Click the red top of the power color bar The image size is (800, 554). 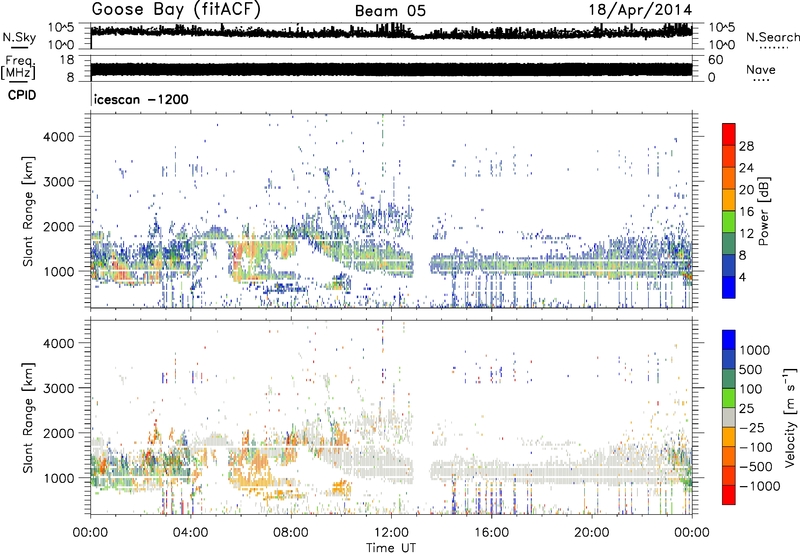click(729, 134)
